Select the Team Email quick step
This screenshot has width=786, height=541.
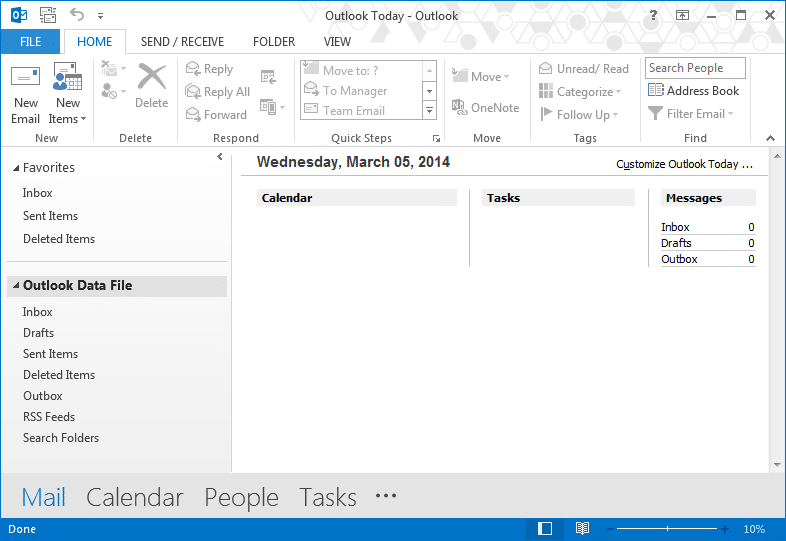(361, 110)
